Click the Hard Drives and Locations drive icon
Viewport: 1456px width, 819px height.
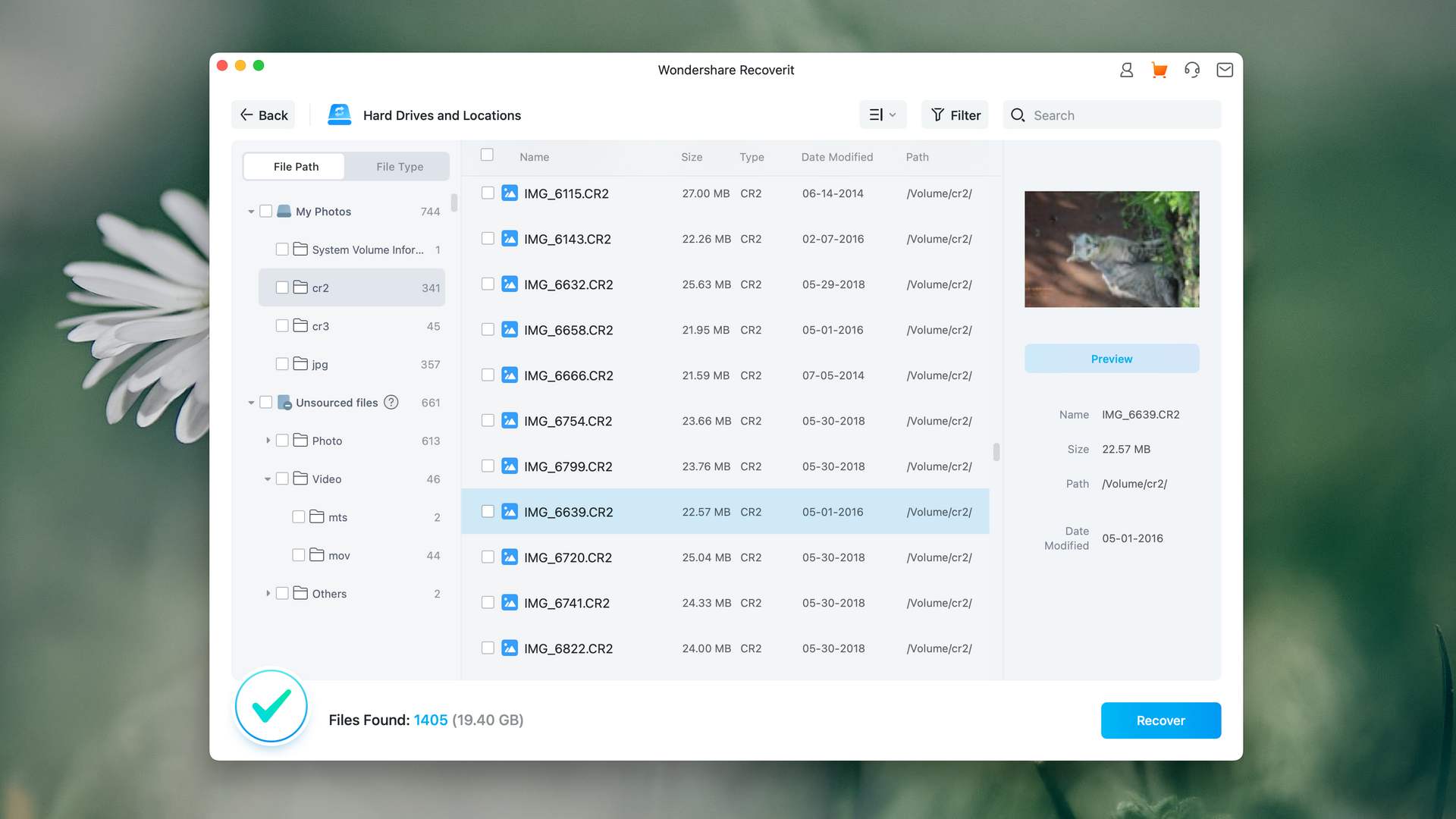pyautogui.click(x=339, y=115)
